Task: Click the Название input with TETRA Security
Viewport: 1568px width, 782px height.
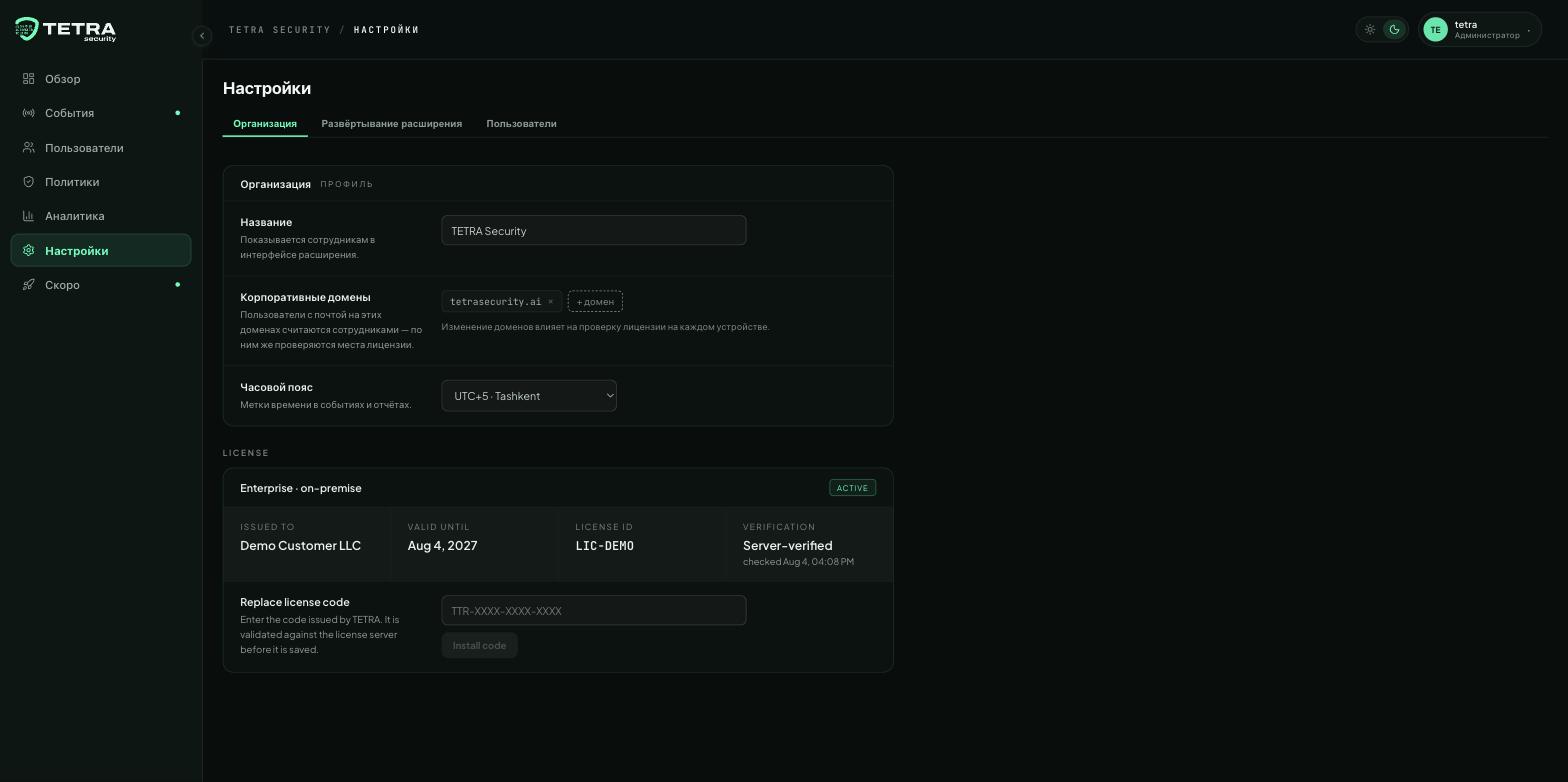Action: 594,231
